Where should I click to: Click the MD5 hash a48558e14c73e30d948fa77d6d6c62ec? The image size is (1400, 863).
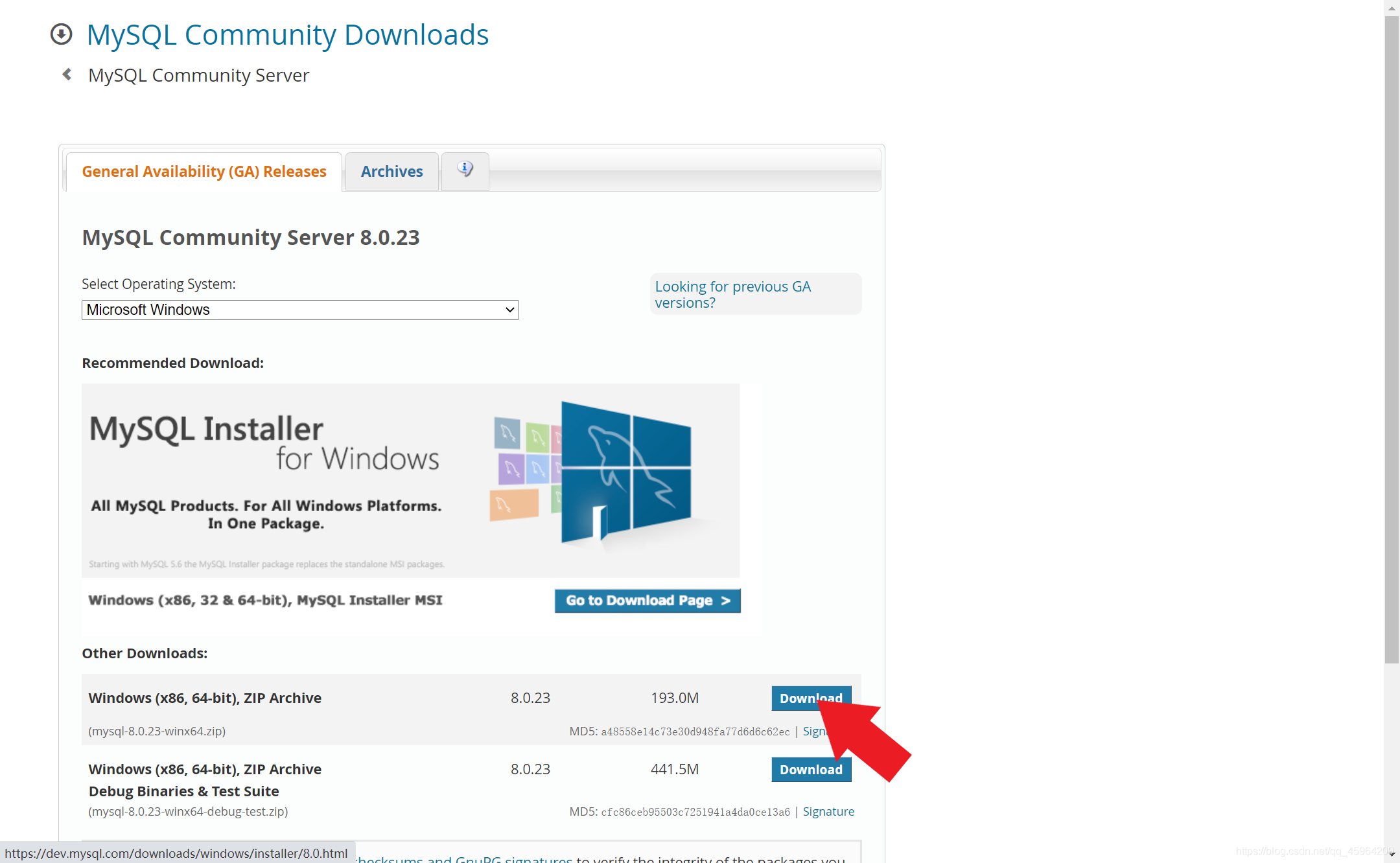(695, 731)
